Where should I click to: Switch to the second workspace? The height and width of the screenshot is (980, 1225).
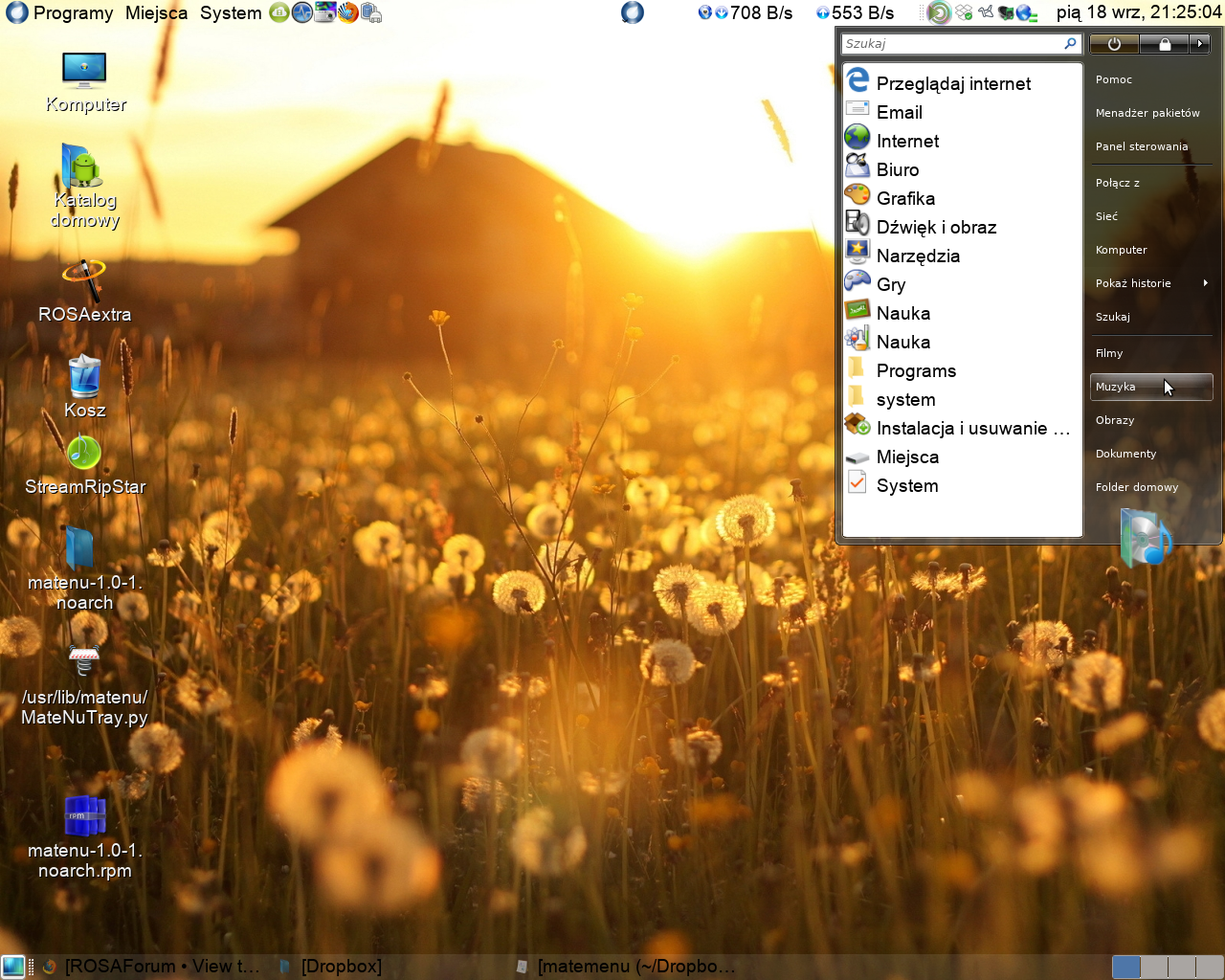point(1154,967)
